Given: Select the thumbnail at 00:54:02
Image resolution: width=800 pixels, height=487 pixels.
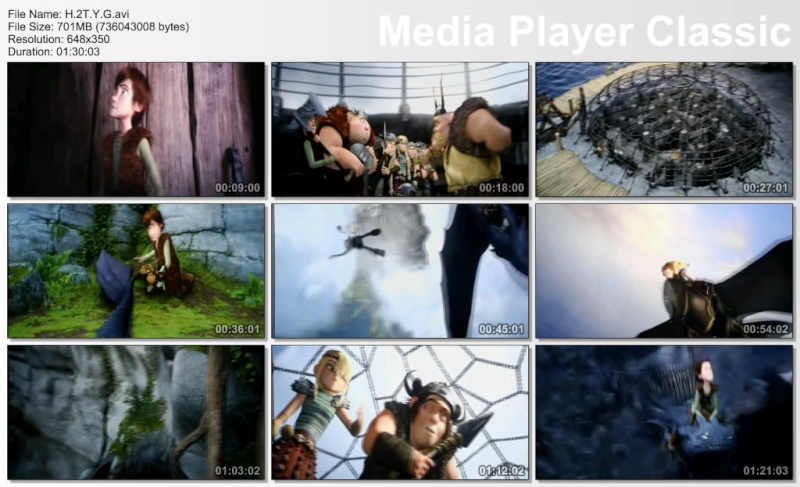Looking at the screenshot, I should click(664, 271).
